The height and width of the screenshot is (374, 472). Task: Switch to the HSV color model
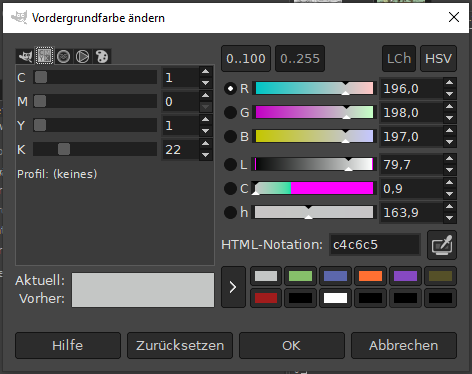tap(438, 59)
